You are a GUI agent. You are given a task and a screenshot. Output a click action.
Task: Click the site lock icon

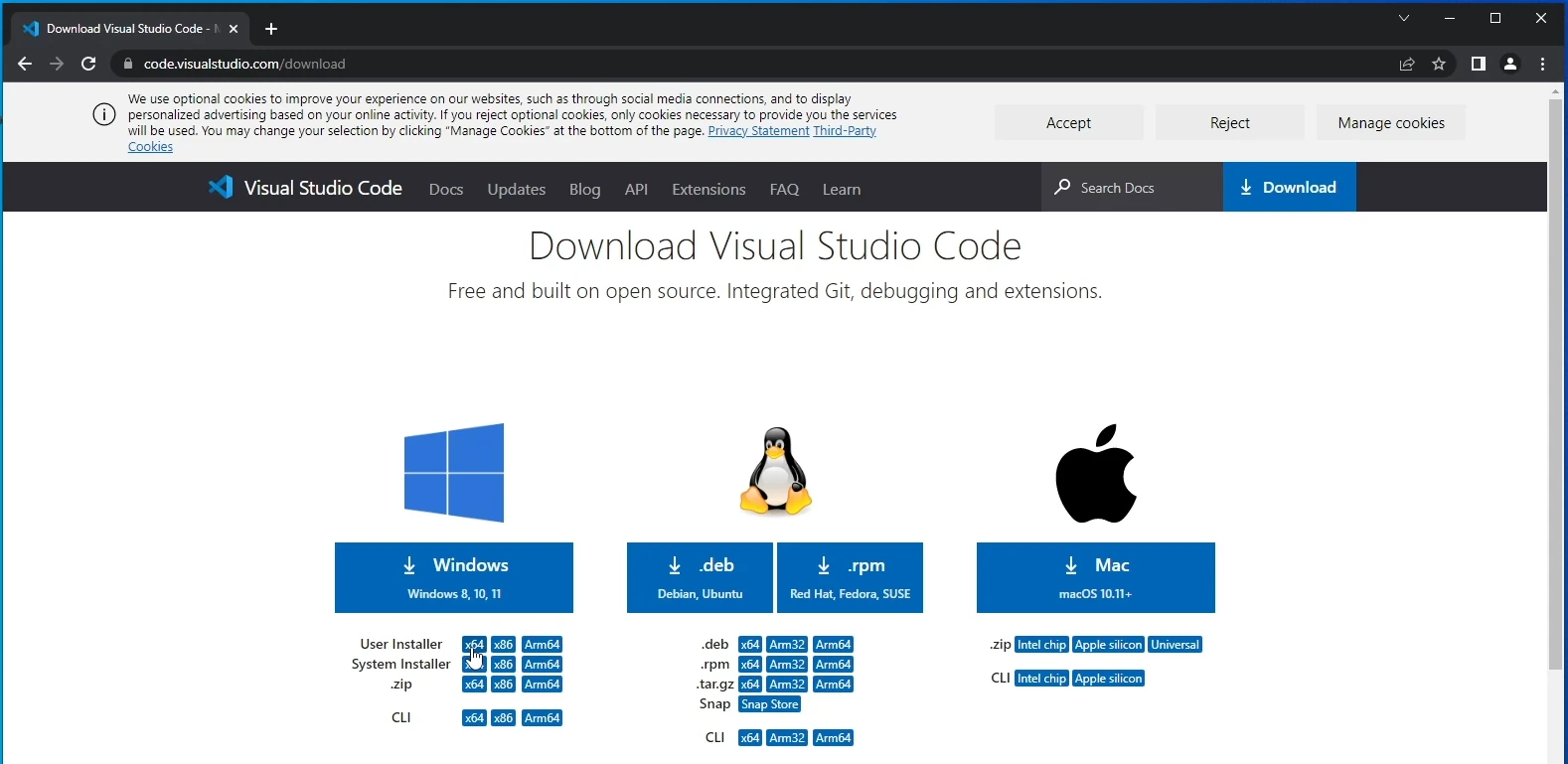pyautogui.click(x=127, y=64)
